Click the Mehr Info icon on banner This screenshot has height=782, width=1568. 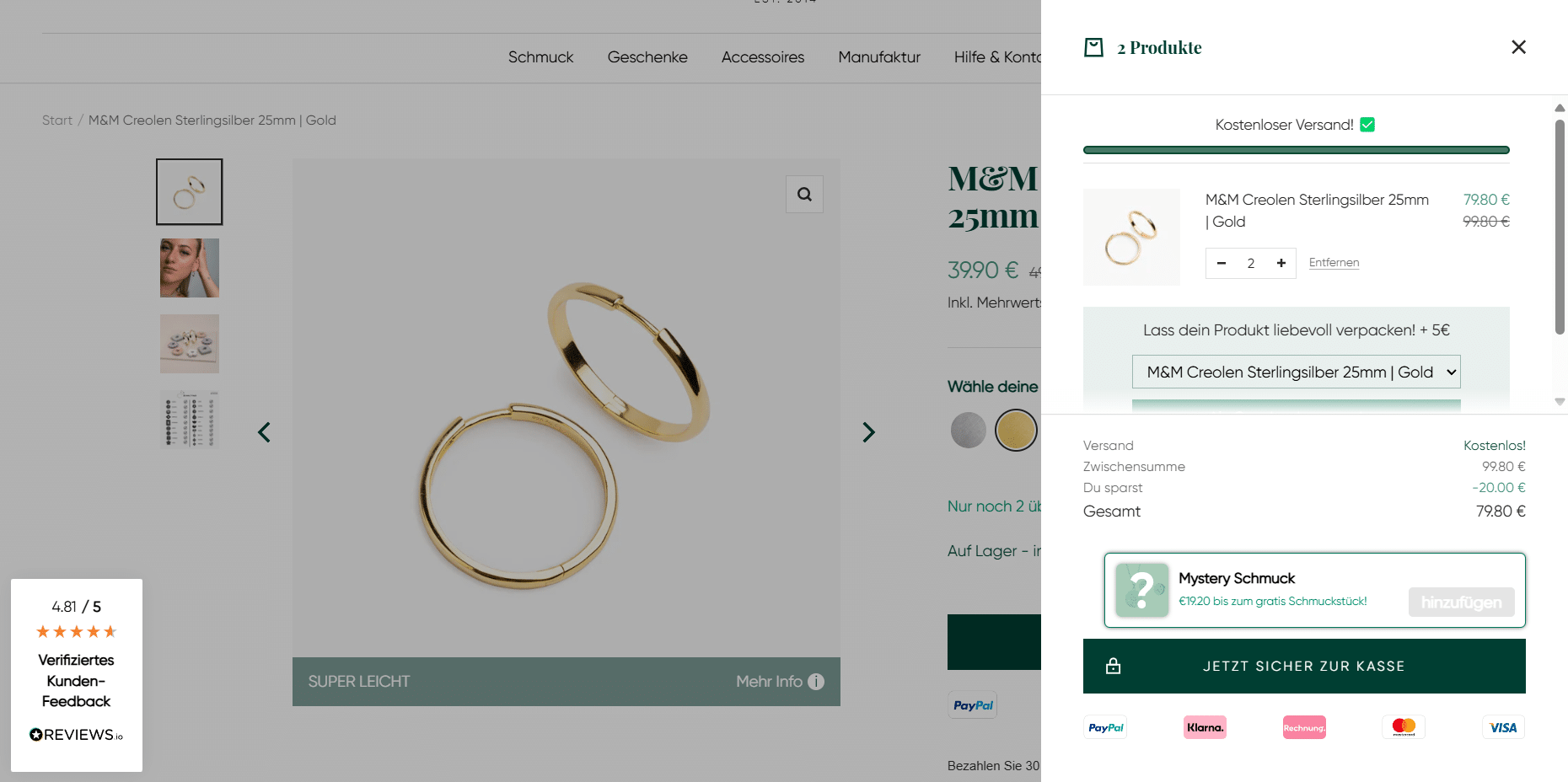click(815, 682)
